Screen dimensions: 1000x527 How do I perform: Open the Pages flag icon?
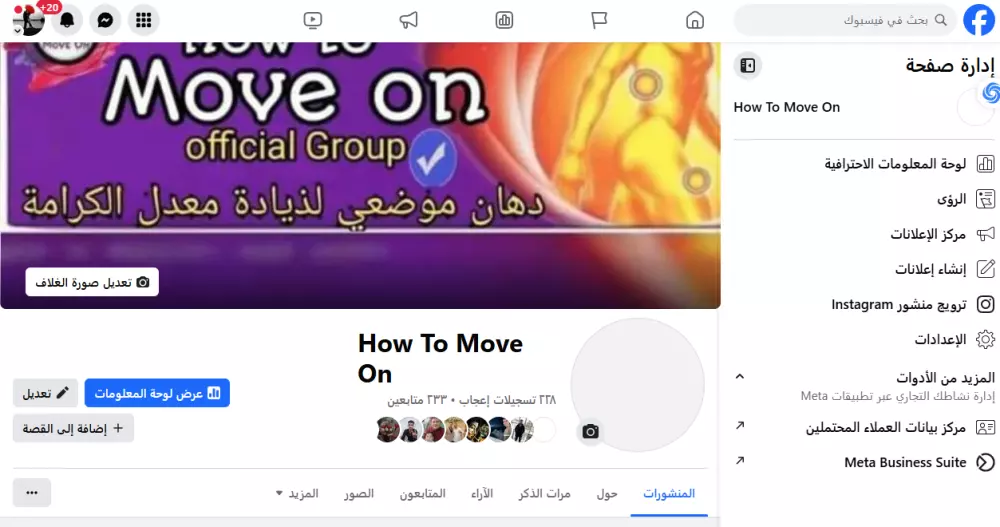point(599,20)
